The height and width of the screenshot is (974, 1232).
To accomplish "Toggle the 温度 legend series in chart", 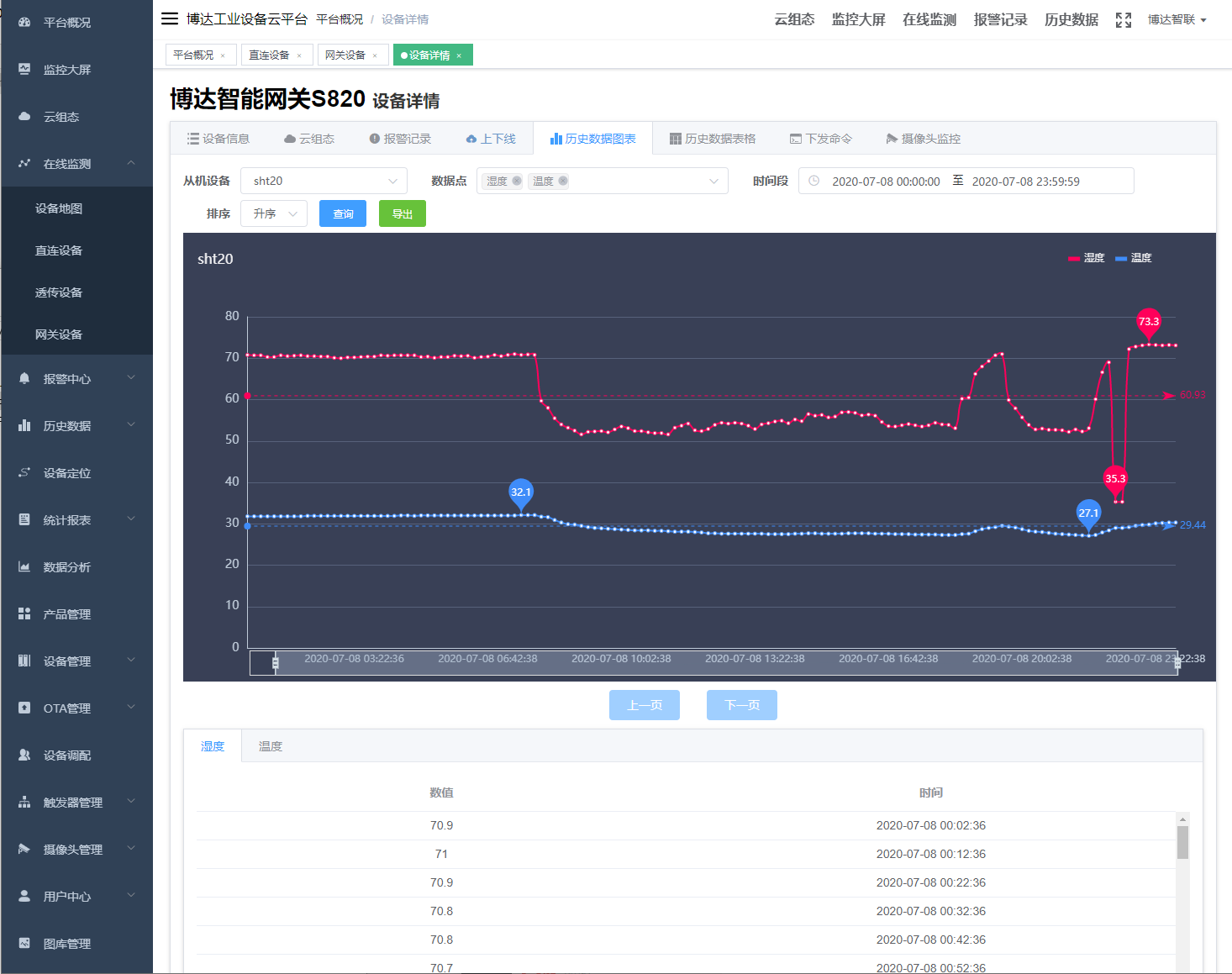I will tap(1133, 258).
